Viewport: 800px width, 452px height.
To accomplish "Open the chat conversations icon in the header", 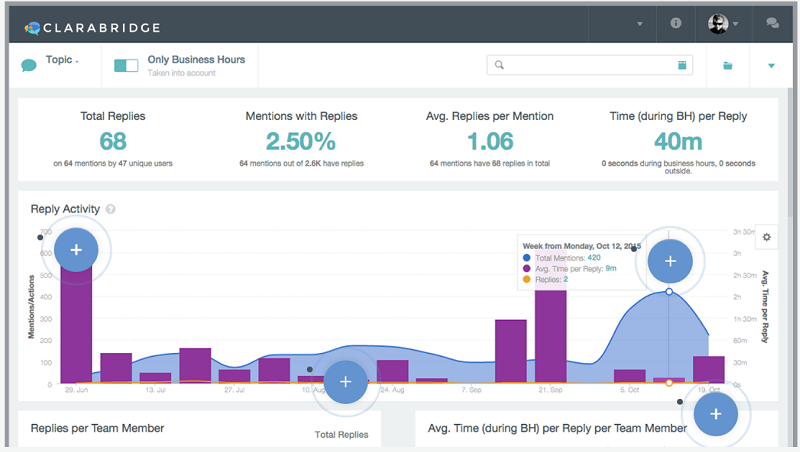I will [x=772, y=23].
